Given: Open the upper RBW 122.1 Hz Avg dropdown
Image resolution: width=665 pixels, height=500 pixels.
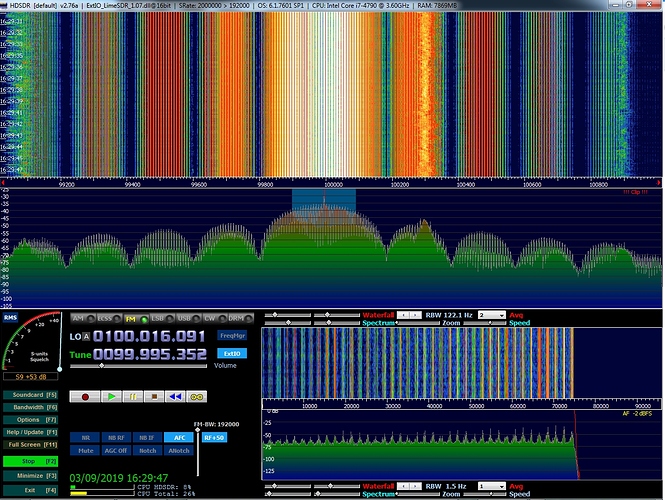Looking at the screenshot, I should pyautogui.click(x=492, y=315).
